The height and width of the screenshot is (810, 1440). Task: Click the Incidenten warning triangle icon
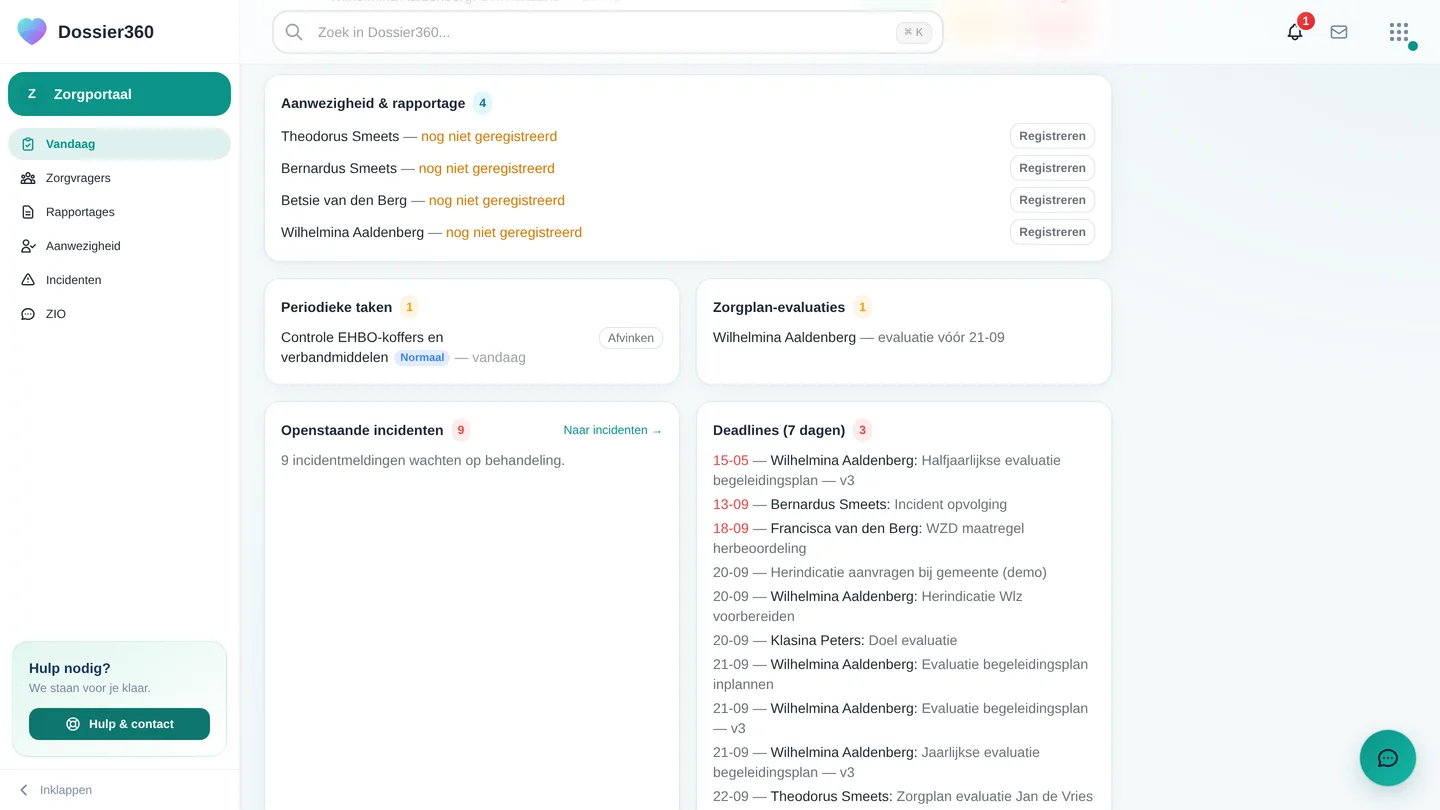coord(28,280)
